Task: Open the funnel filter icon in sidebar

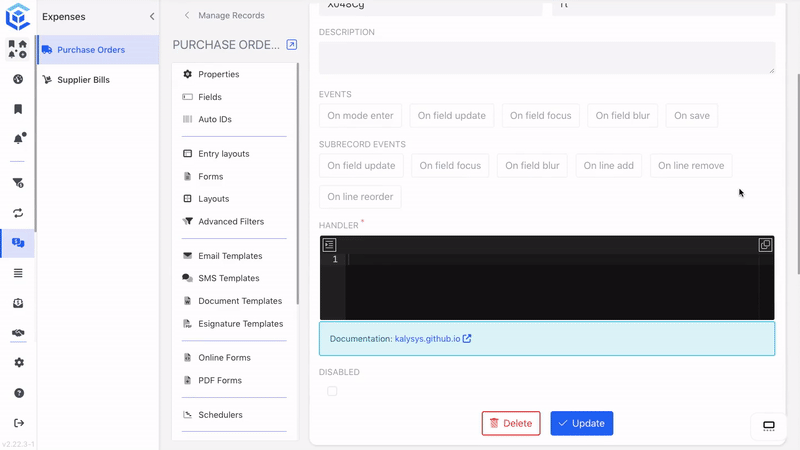Action: pos(18,183)
